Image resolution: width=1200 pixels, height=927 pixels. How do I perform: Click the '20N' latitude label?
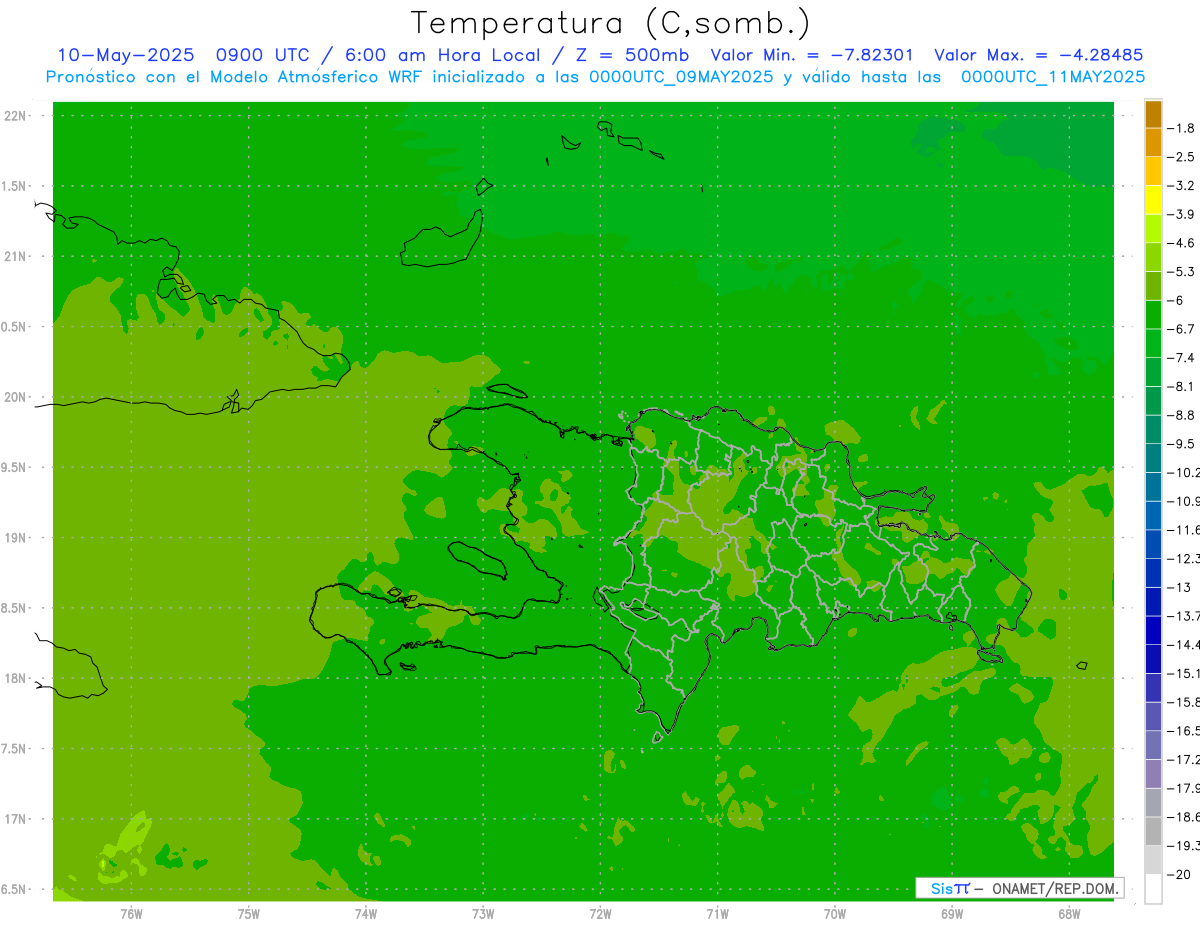point(16,397)
